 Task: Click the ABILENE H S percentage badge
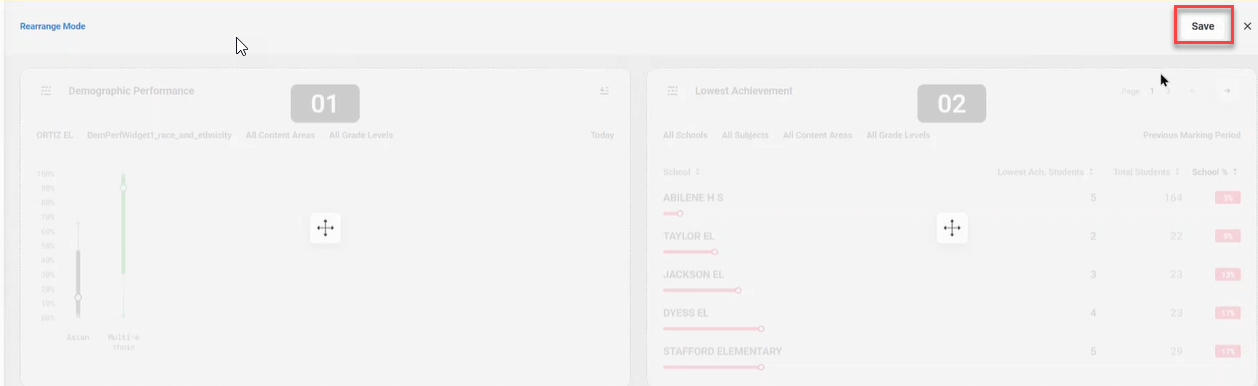(1227, 198)
